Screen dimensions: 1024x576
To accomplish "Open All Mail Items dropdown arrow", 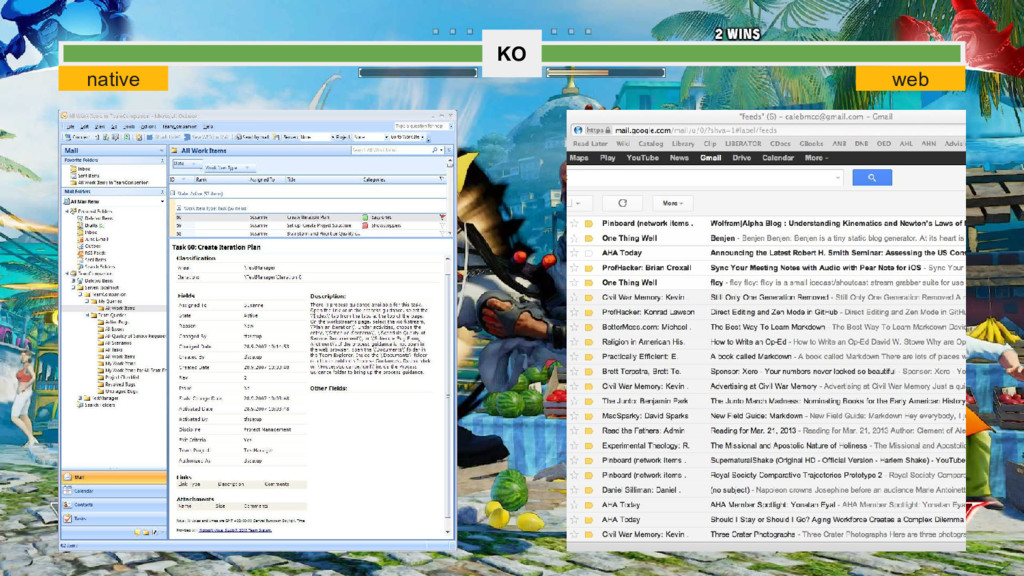I will pos(162,202).
